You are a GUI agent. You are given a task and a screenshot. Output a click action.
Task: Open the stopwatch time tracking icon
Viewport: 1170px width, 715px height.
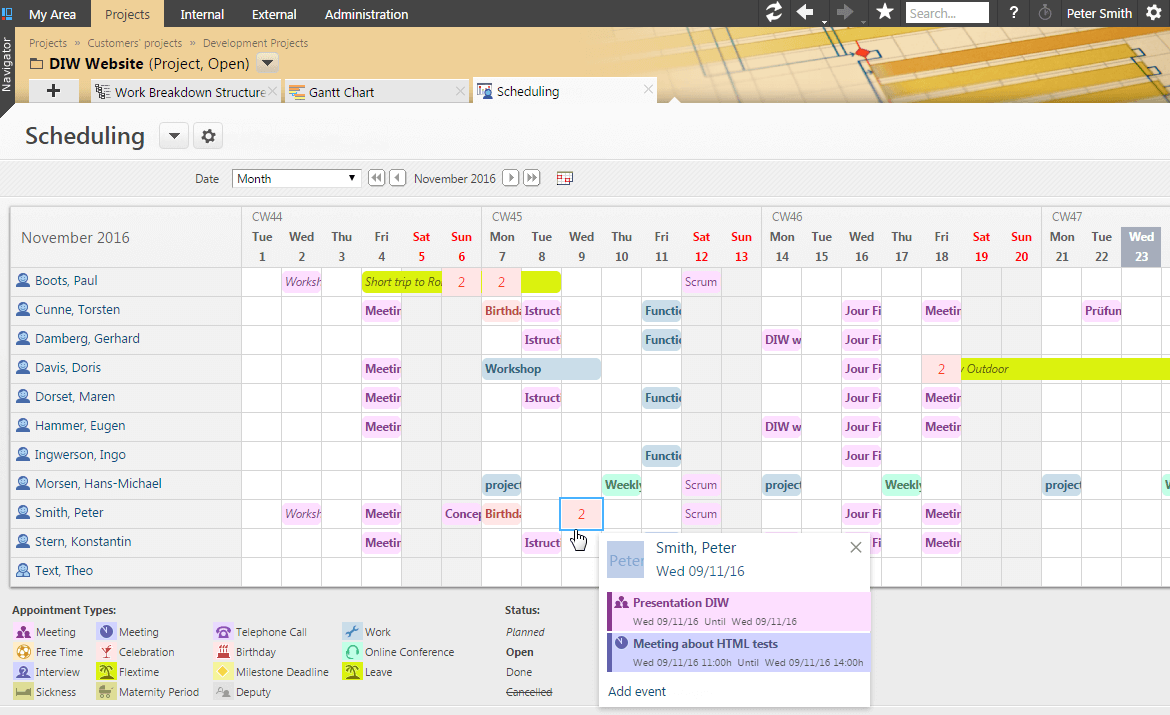click(x=1045, y=13)
